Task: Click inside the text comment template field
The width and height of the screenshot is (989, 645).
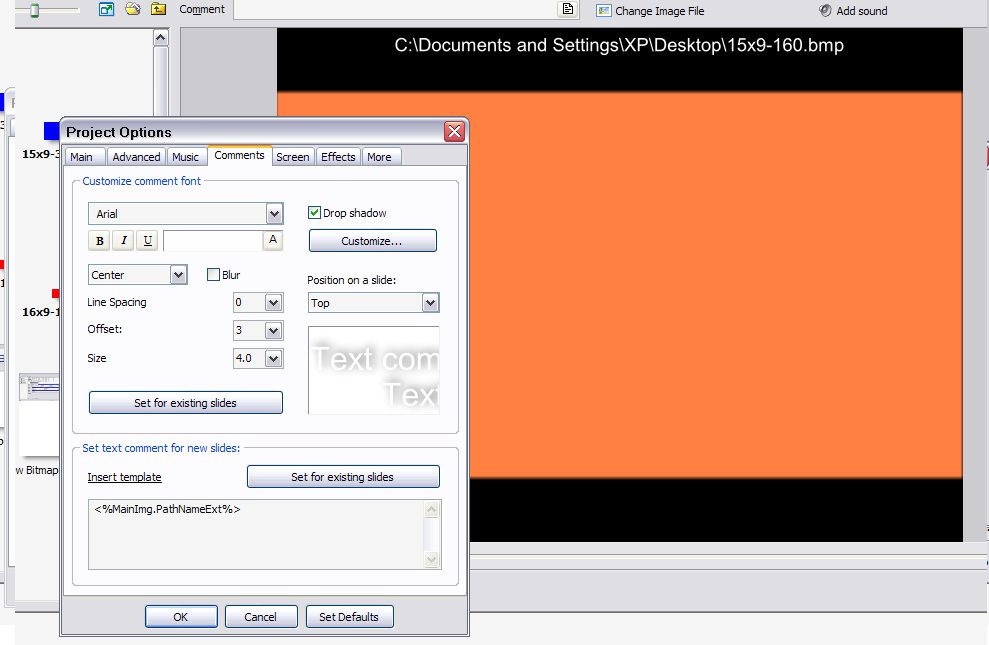Action: tap(255, 534)
